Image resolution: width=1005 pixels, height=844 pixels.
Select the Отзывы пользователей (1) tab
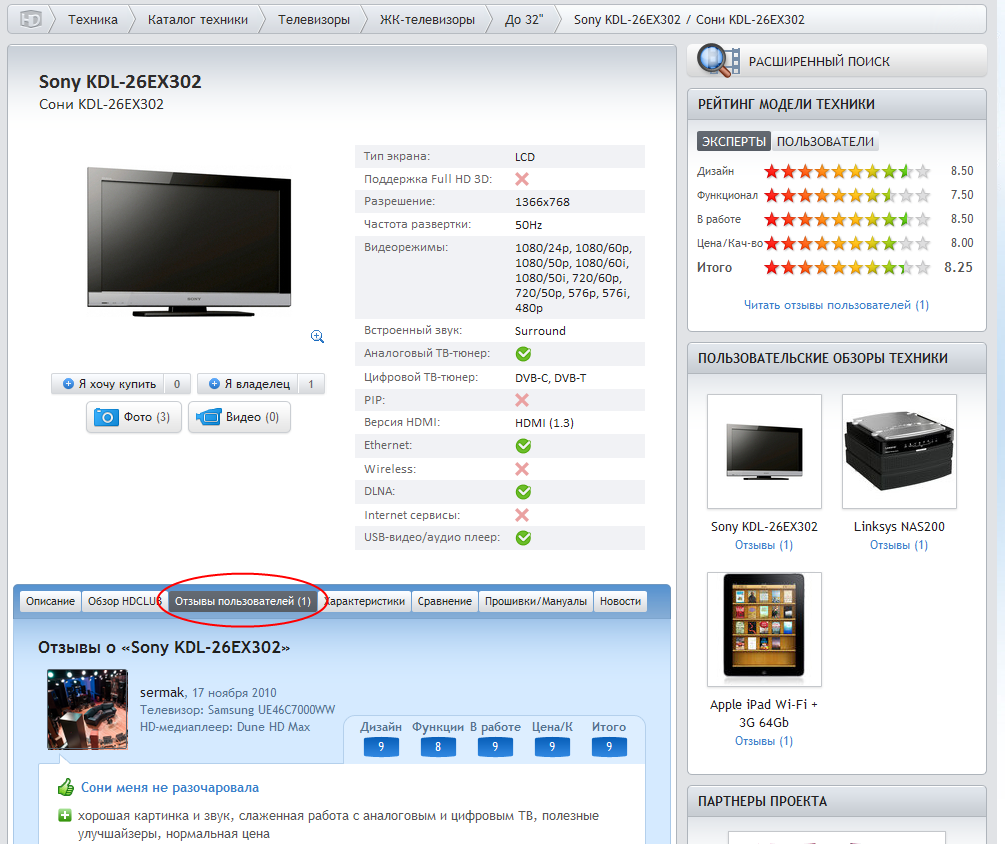click(243, 601)
